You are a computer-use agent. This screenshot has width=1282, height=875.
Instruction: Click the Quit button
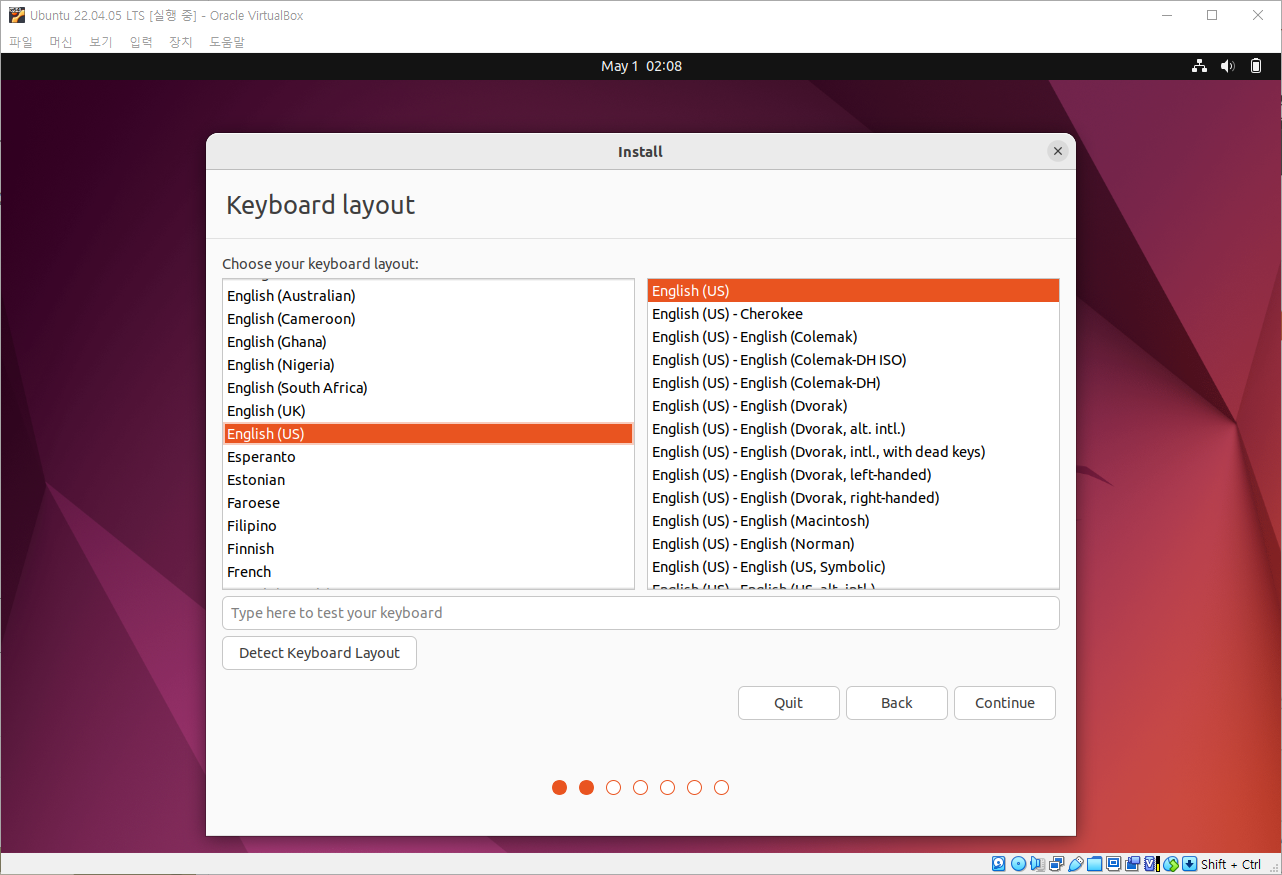pyautogui.click(x=789, y=703)
